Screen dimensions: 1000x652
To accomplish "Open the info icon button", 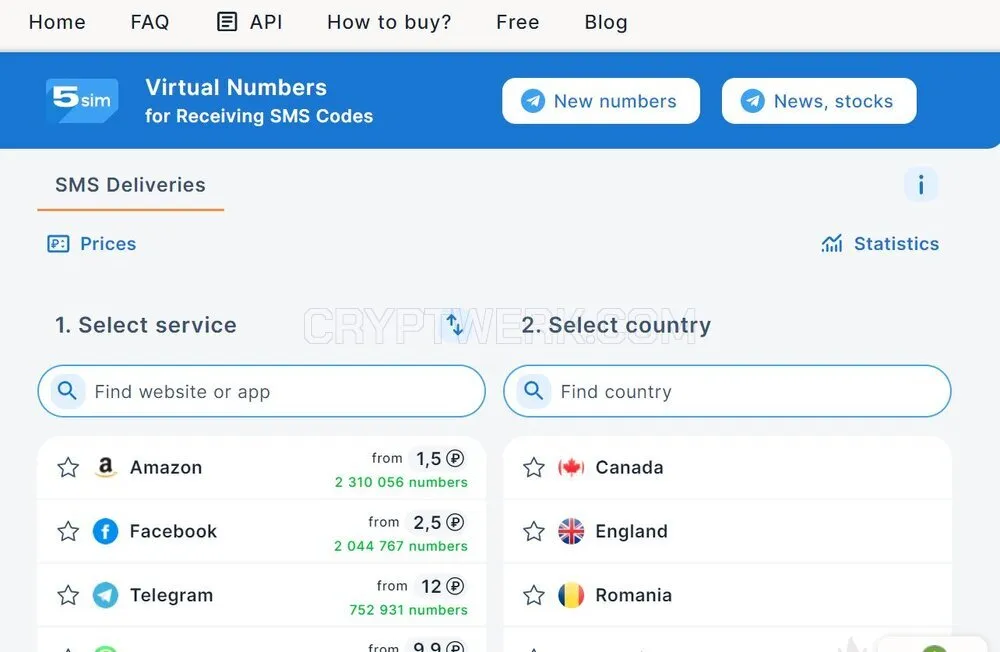I will click(x=921, y=185).
